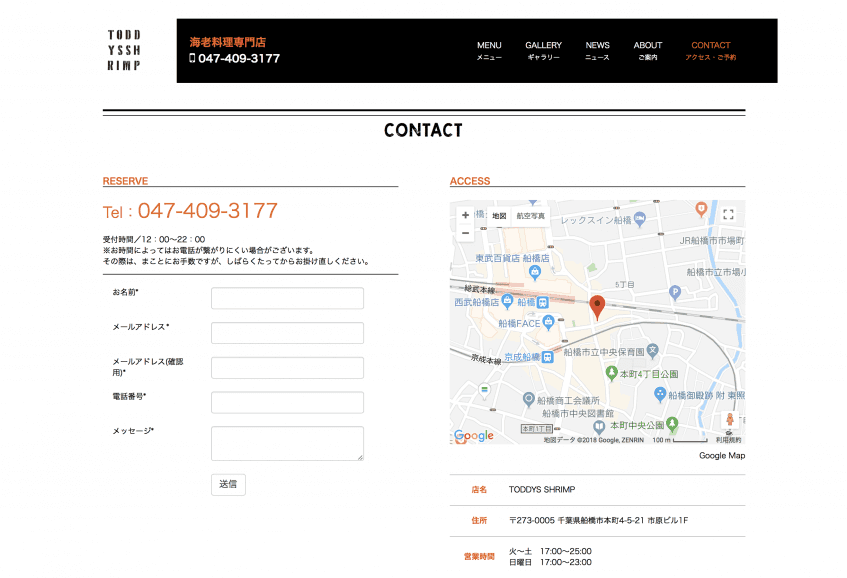Viewport: 847px width, 578px height.
Task: Select the 西武船橋店 shopping marker
Action: [x=507, y=301]
